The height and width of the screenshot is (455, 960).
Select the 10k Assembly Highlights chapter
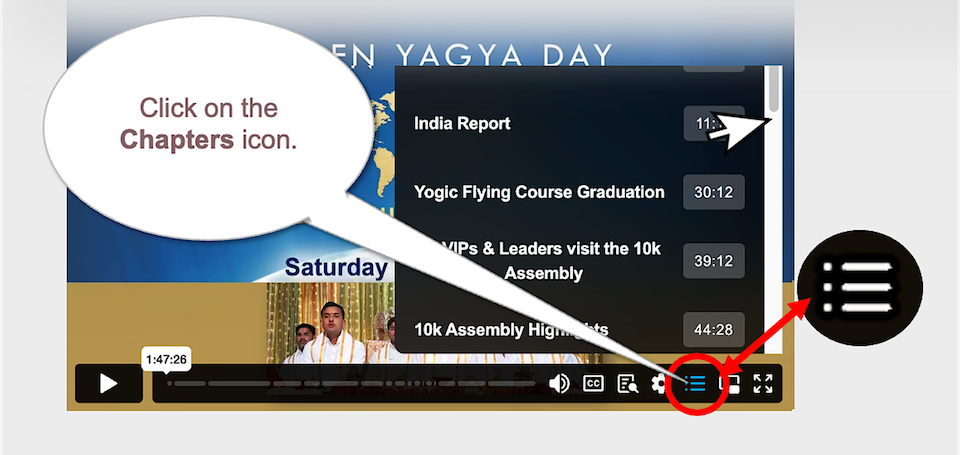(511, 330)
